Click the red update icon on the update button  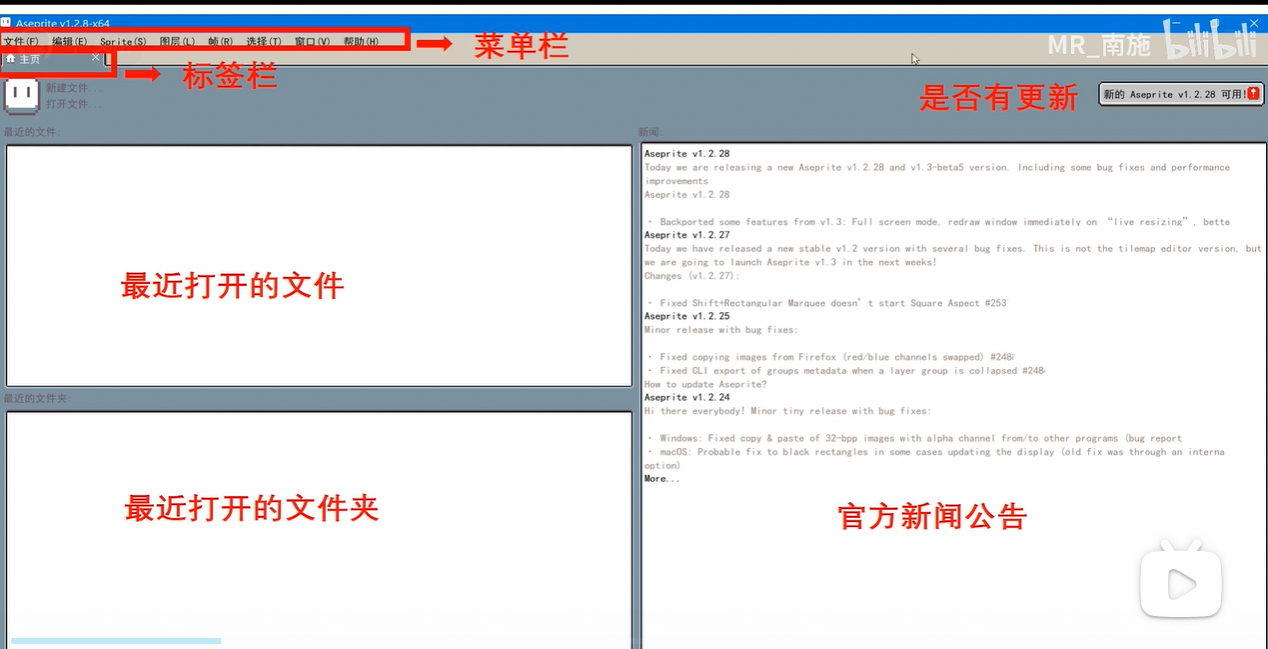1254,93
